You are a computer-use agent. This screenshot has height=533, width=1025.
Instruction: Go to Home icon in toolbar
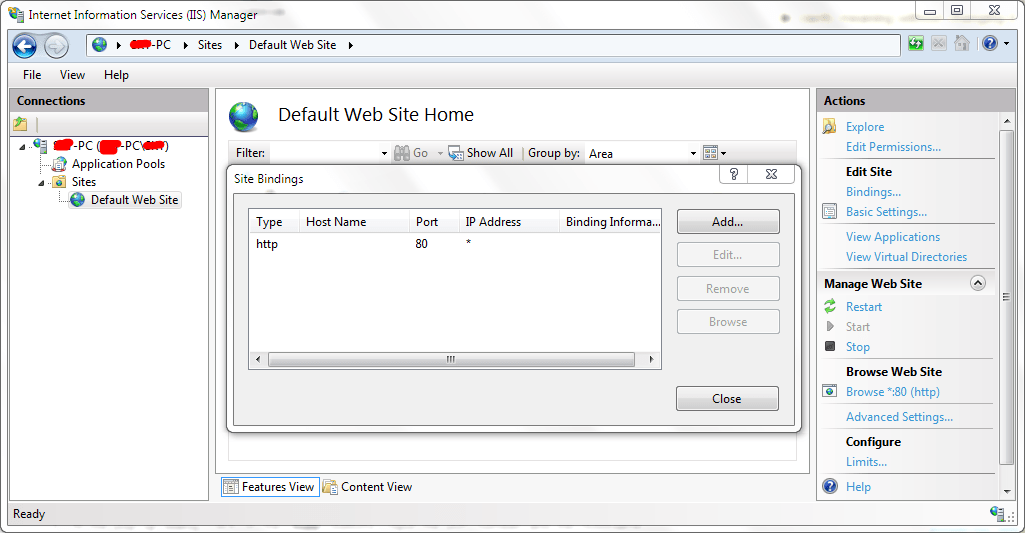point(962,44)
